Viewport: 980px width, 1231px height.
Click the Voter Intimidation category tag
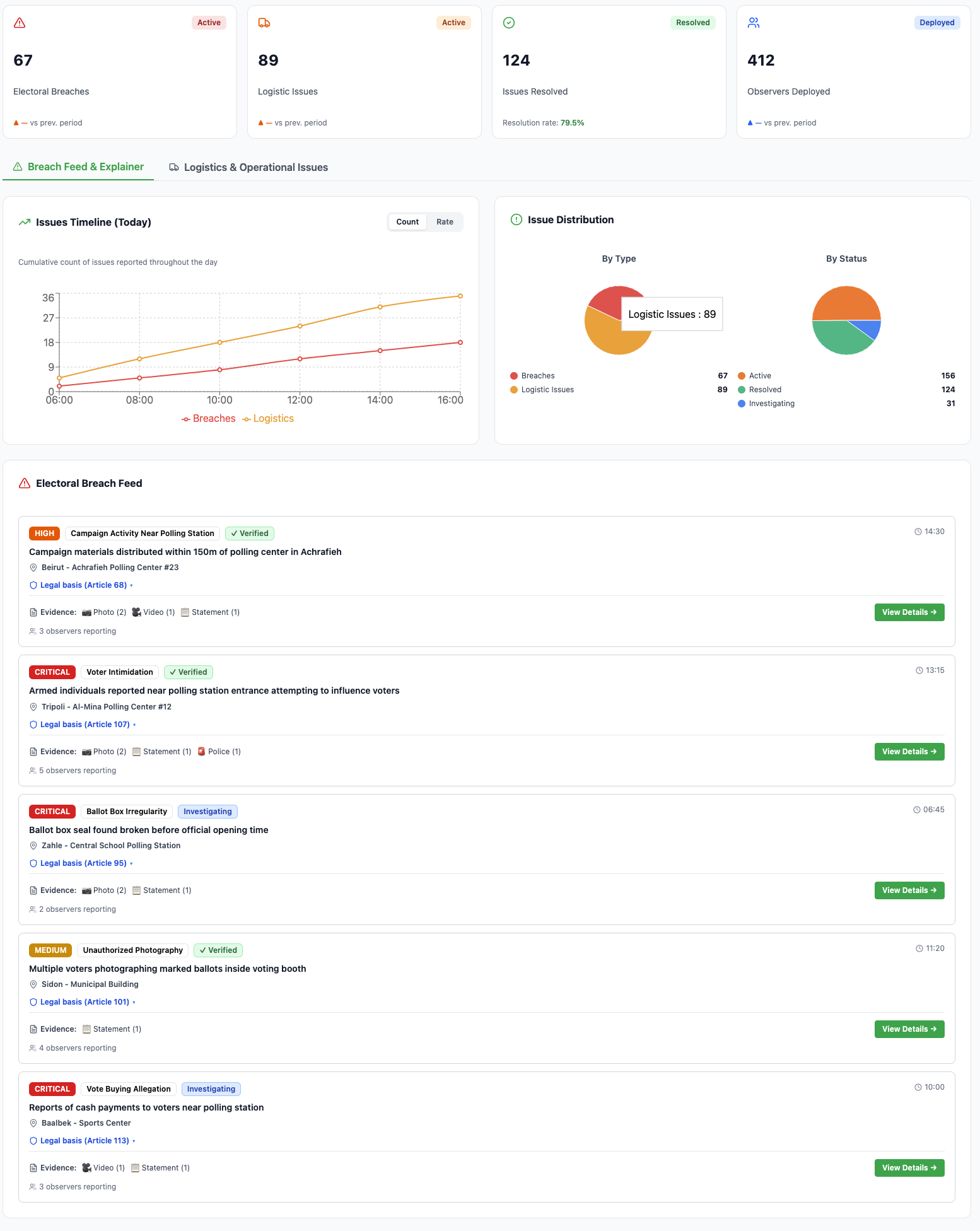pyautogui.click(x=120, y=672)
